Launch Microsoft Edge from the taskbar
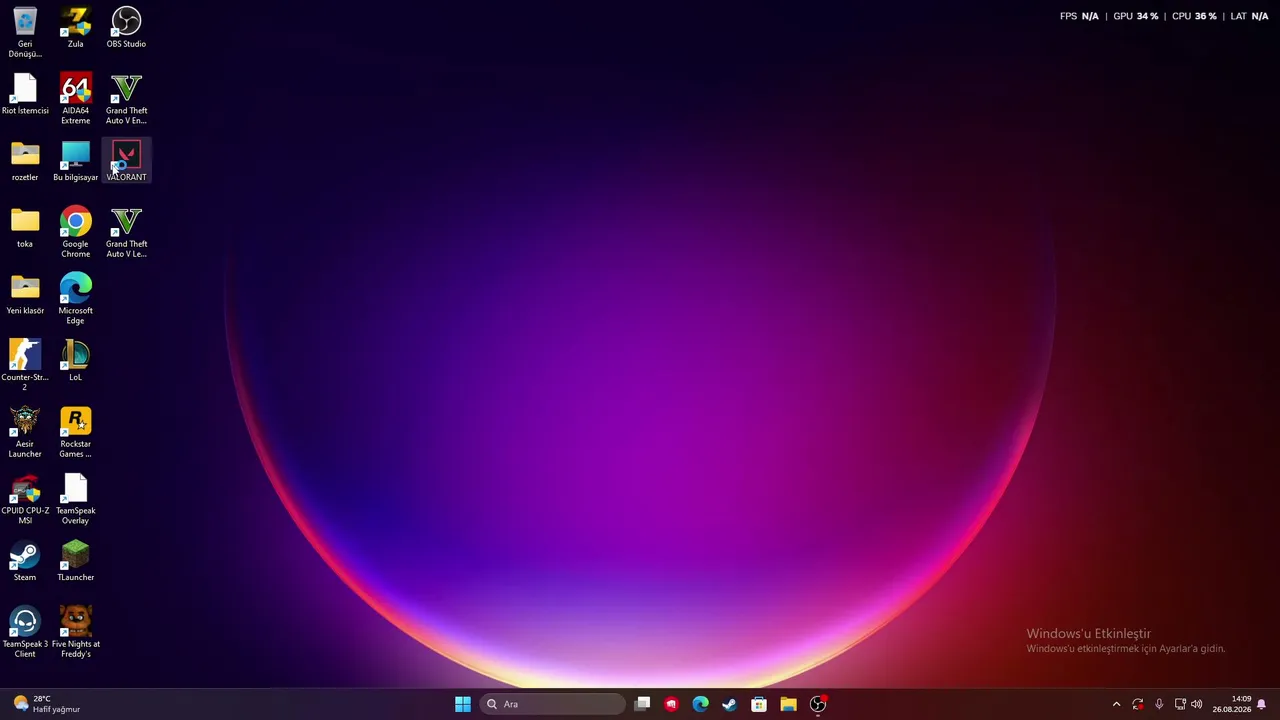The height and width of the screenshot is (720, 1280). tap(700, 704)
